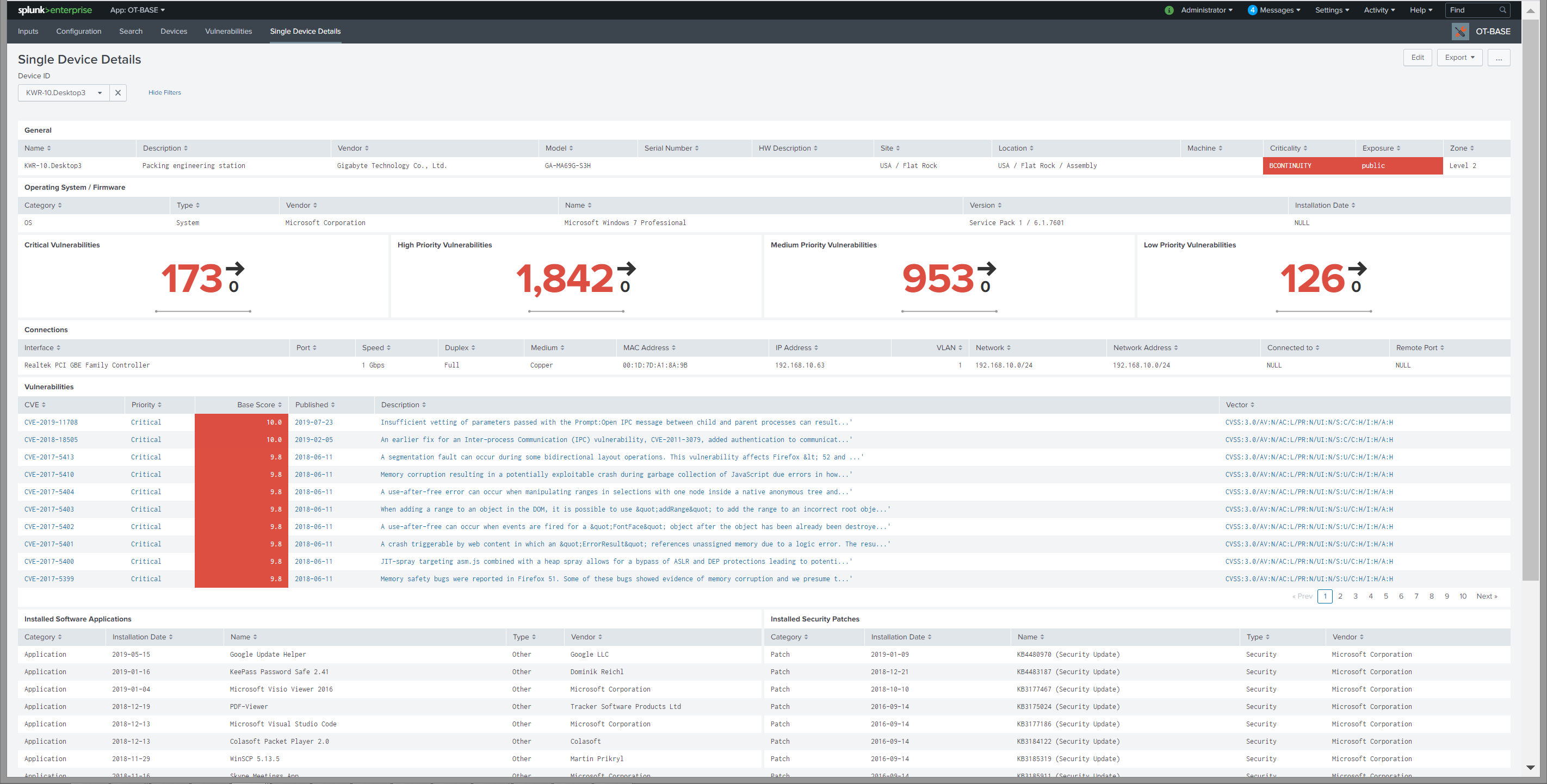Open CVE-2019-11708 link
This screenshot has height=784, width=1547.
point(51,422)
